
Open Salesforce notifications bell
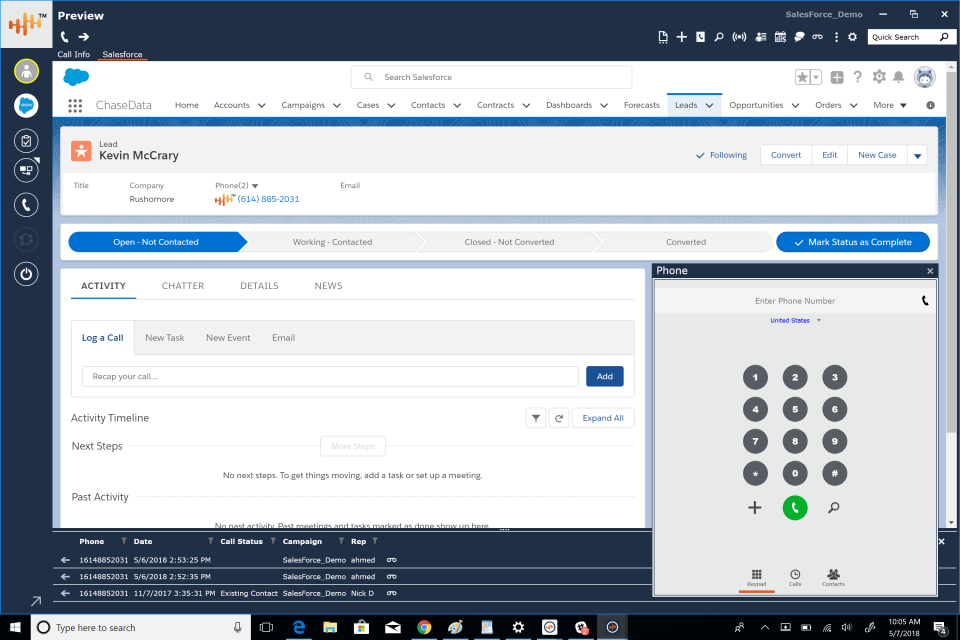[x=898, y=77]
